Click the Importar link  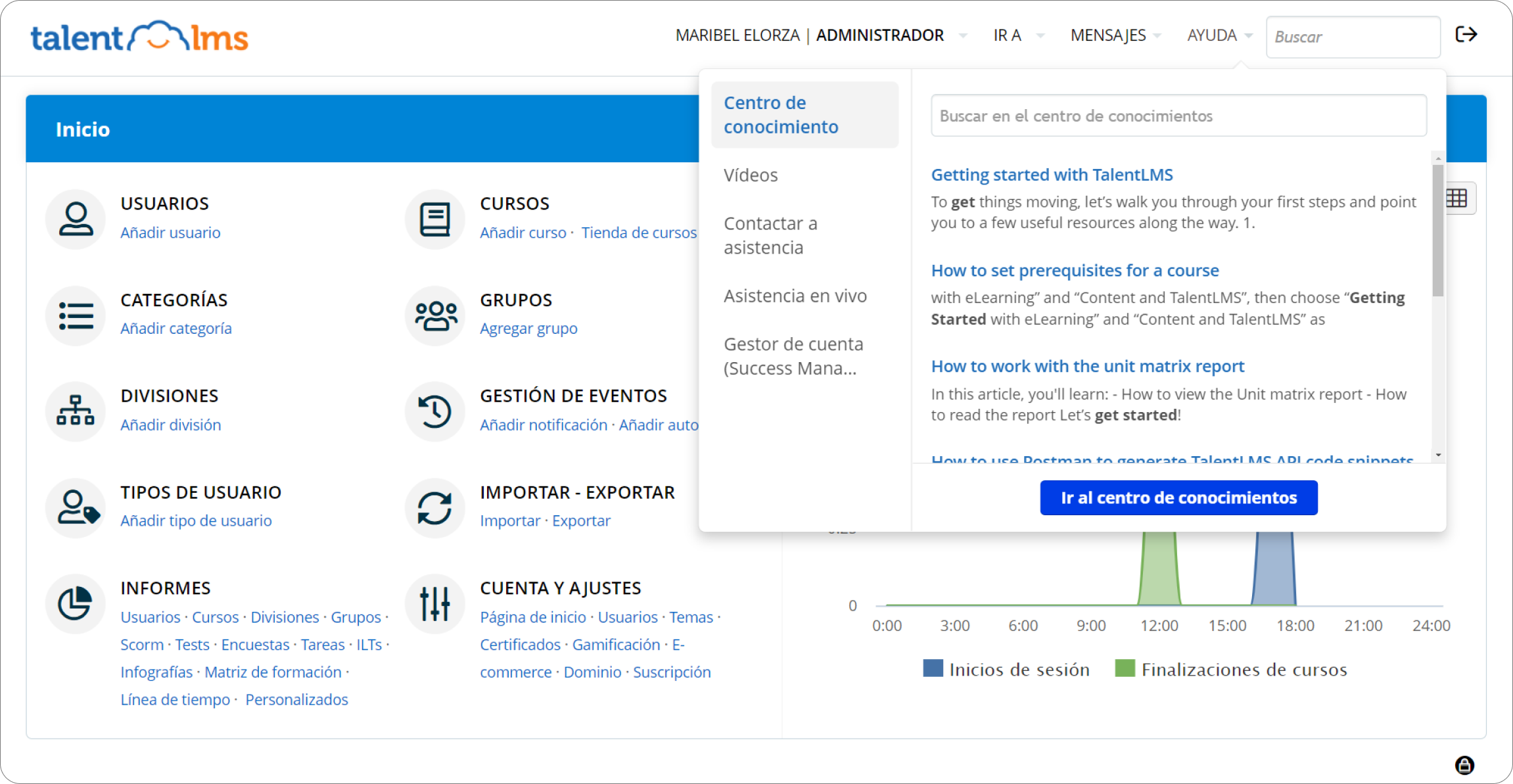point(510,520)
